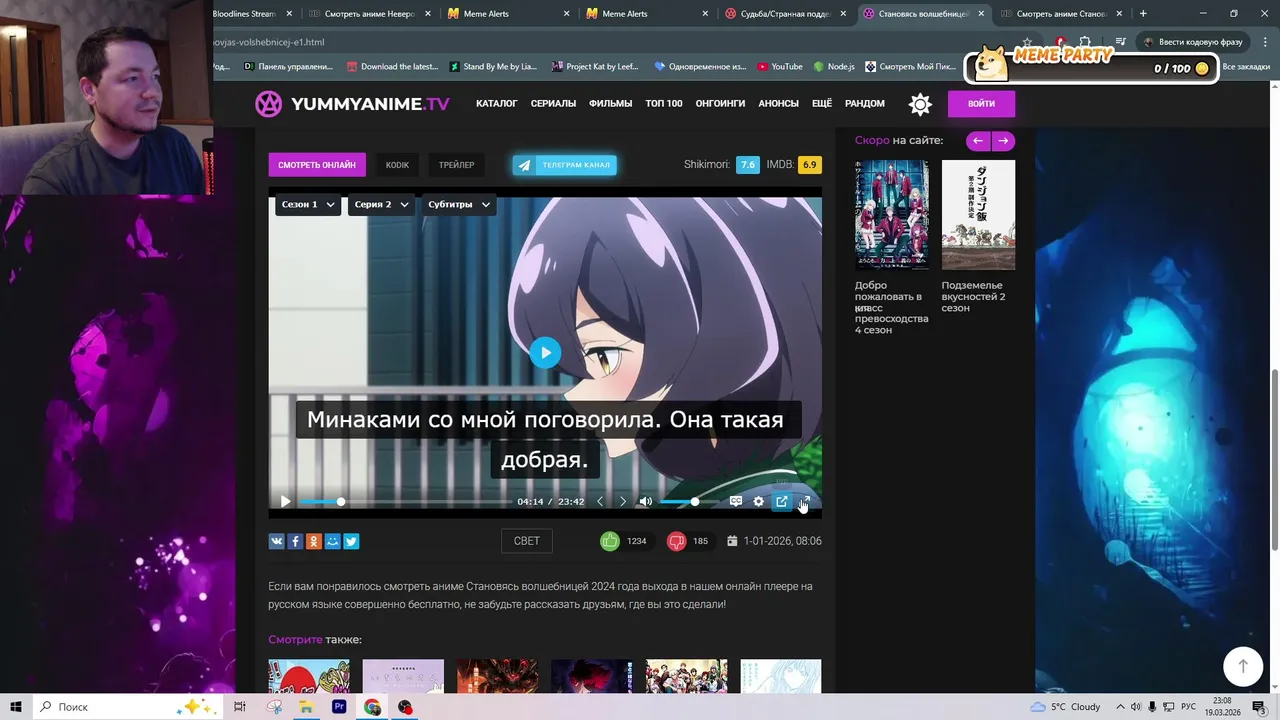
Task: Open Все закладки bookmarks folder
Action: [1246, 67]
